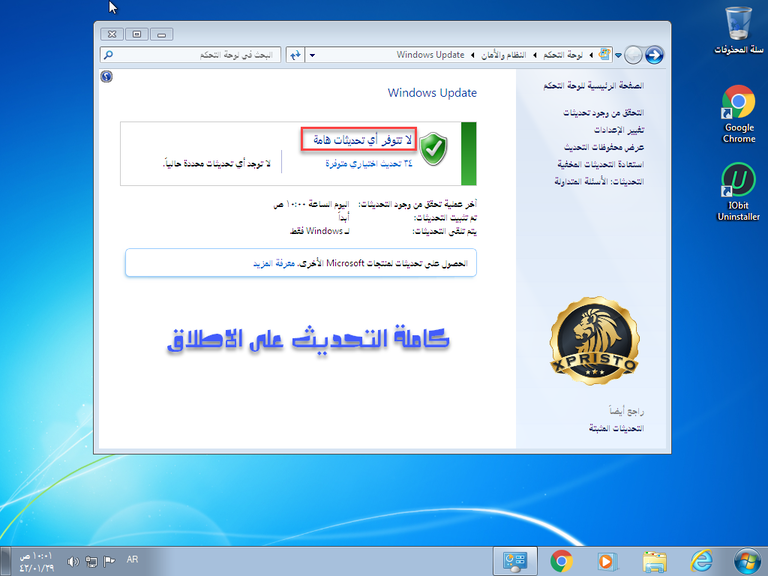This screenshot has height=576, width=768.
Task: Open the Recycle Bin desktop icon
Action: [x=739, y=29]
